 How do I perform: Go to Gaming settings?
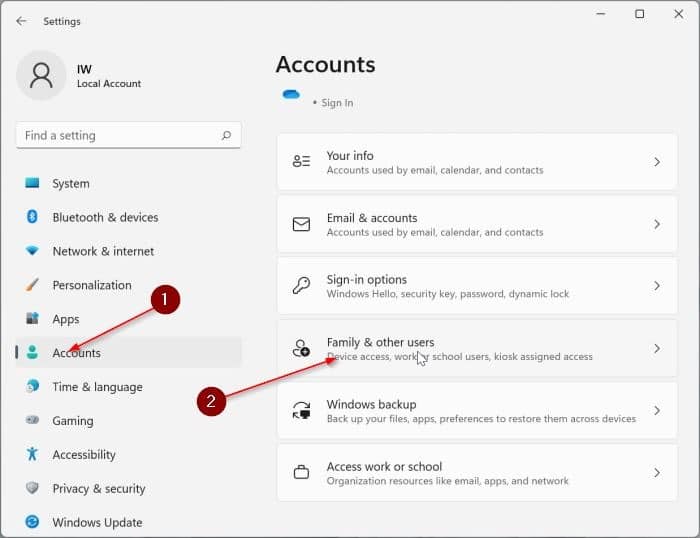tap(129, 421)
